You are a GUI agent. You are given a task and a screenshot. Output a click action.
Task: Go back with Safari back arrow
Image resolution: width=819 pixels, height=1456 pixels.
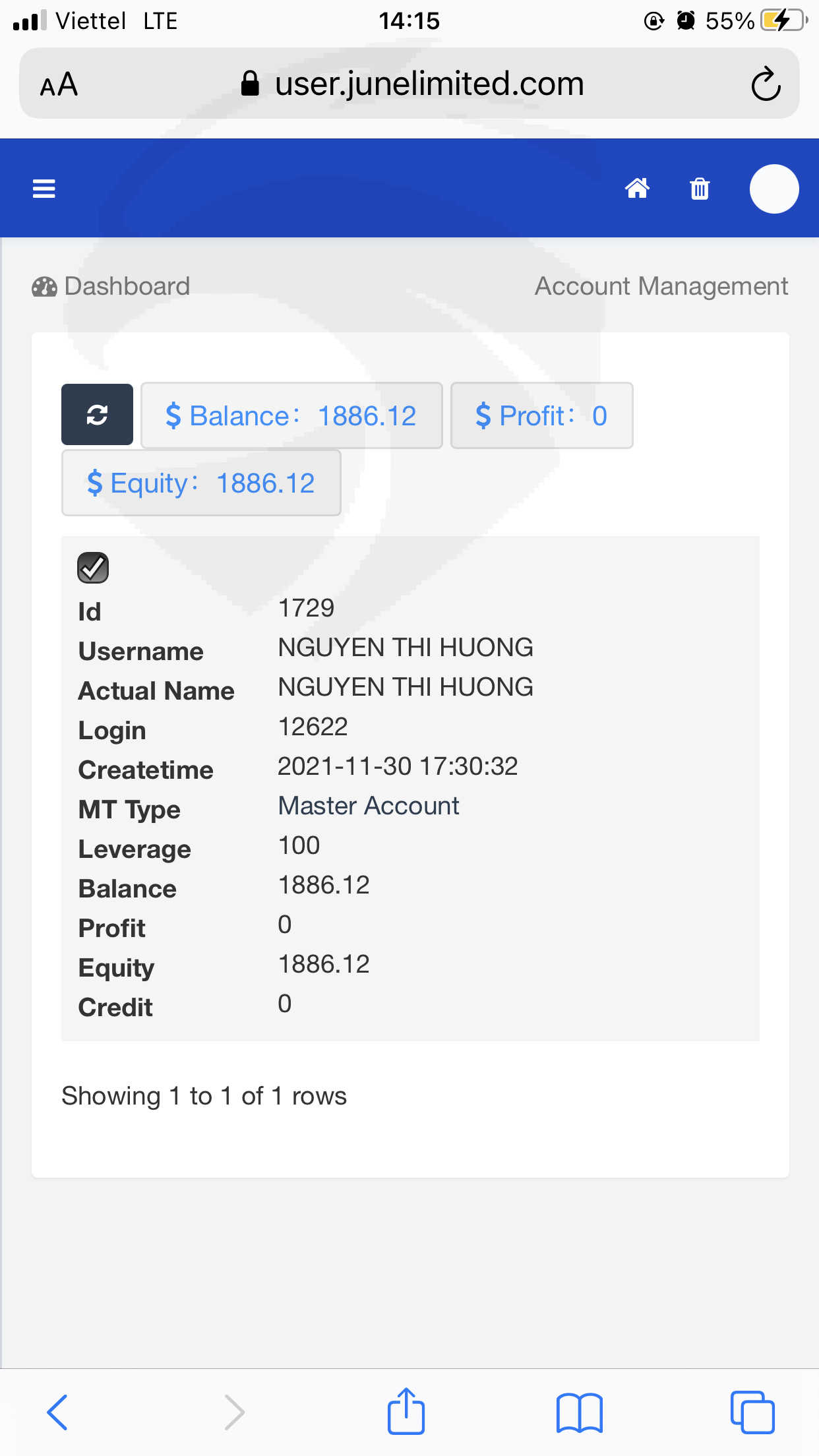pyautogui.click(x=57, y=1412)
